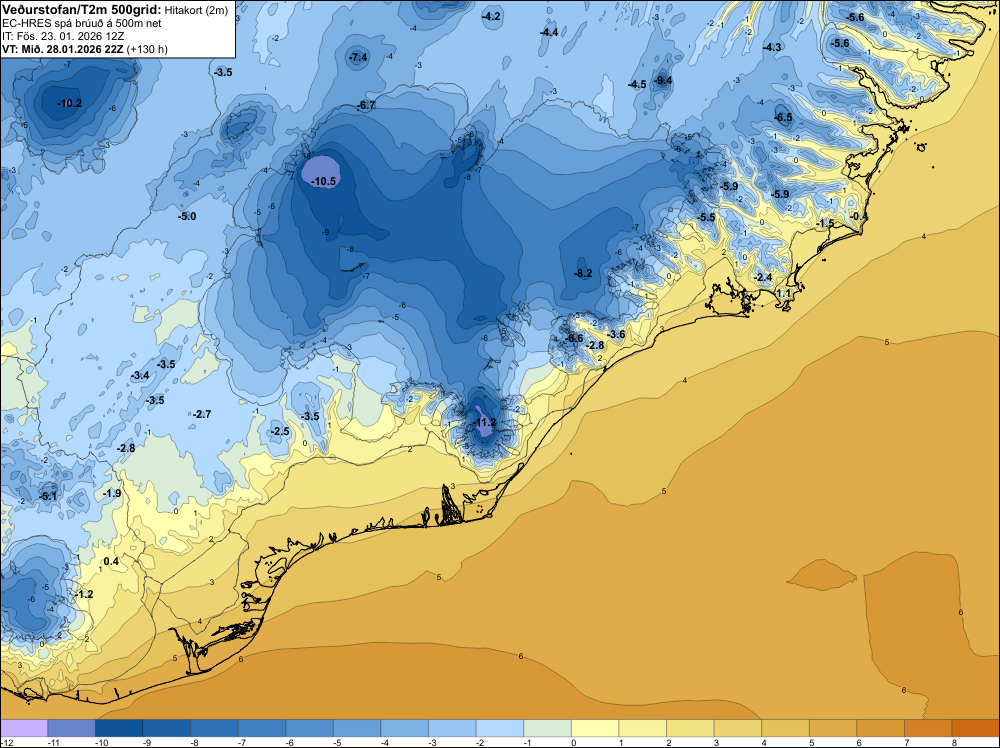1000x748 pixels.
Task: Select the -6.5 temperature value
Action: (783, 117)
